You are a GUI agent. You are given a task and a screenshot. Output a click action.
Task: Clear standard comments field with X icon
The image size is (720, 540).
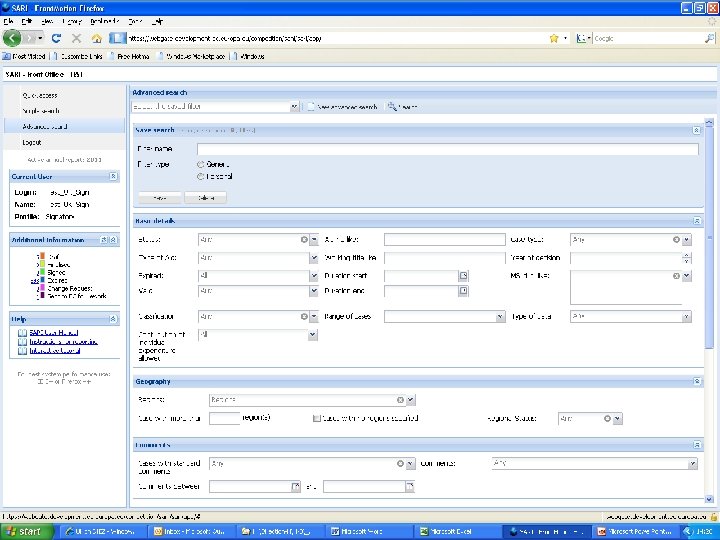tap(400, 463)
